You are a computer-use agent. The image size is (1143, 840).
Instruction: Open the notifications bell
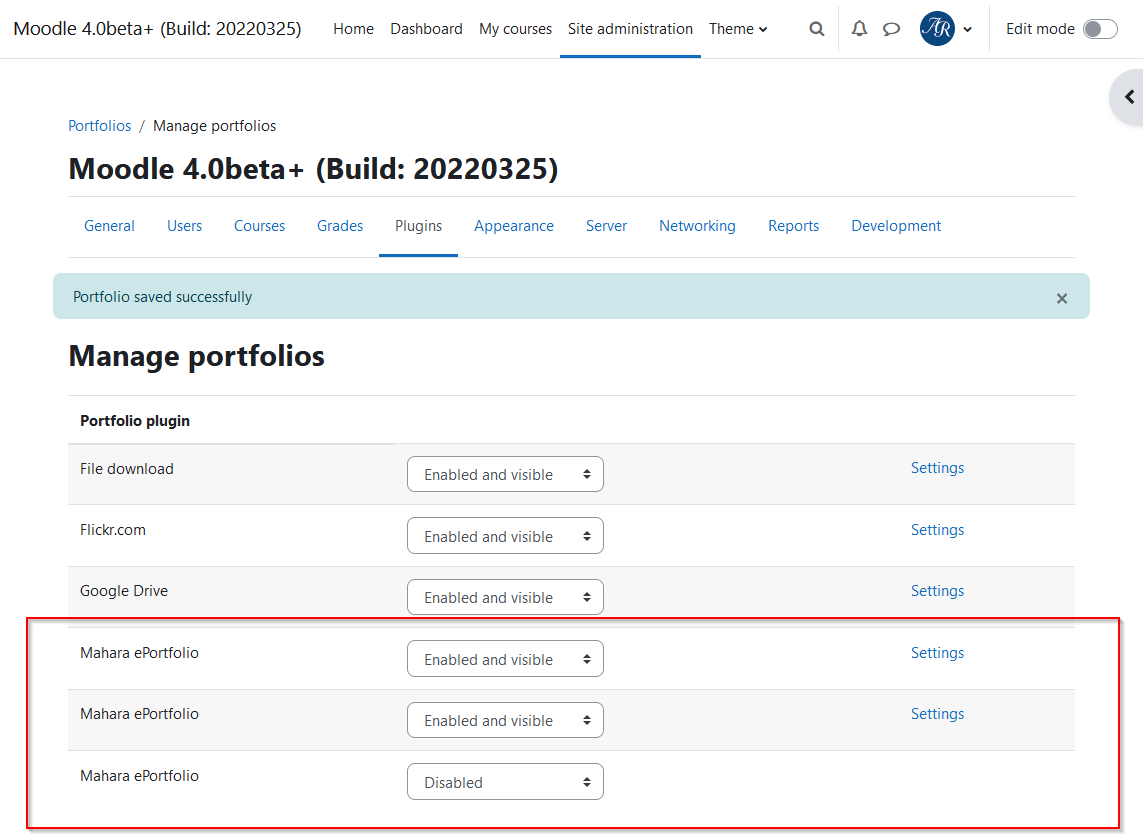tap(859, 29)
